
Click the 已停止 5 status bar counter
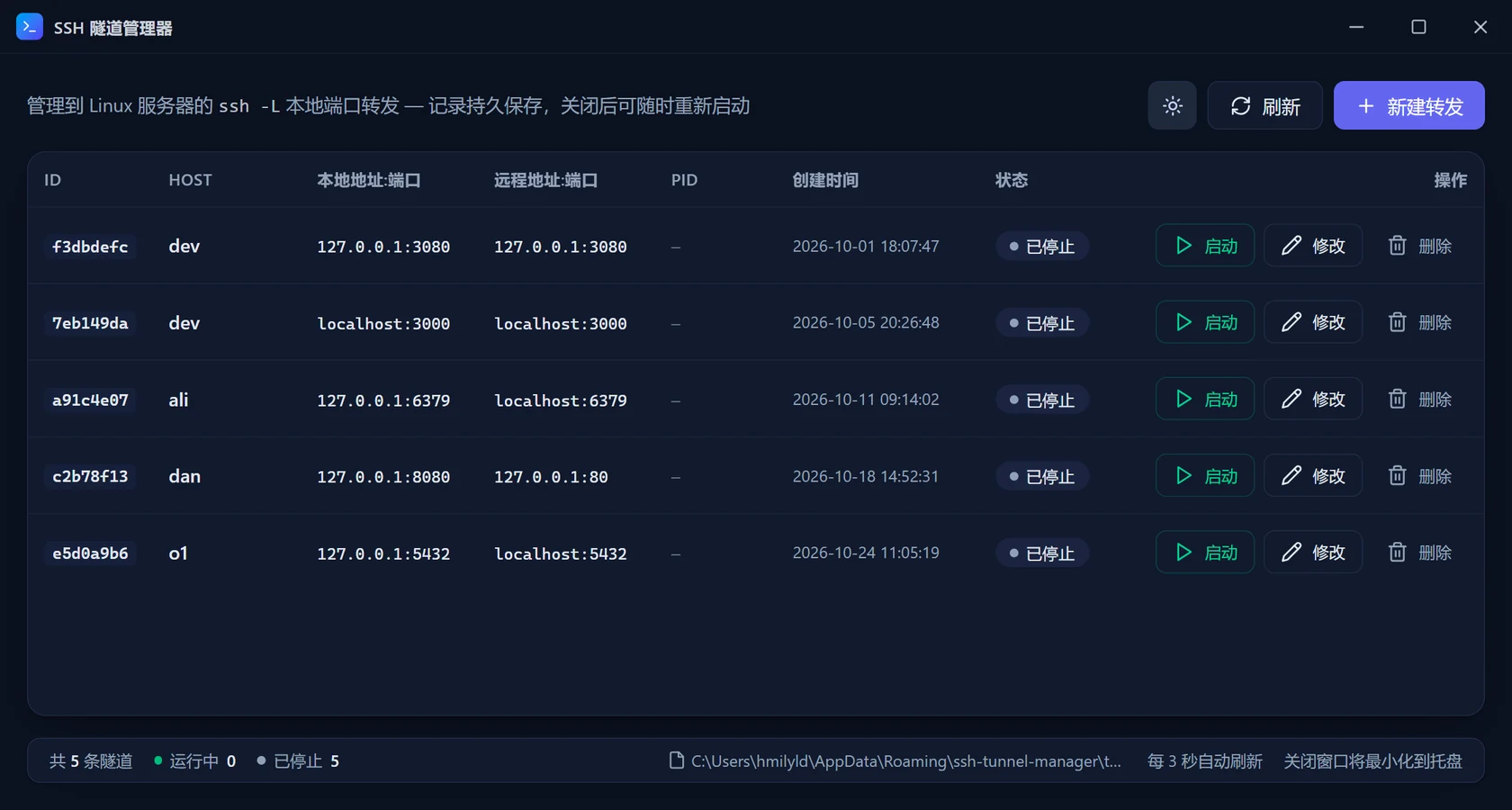click(298, 761)
